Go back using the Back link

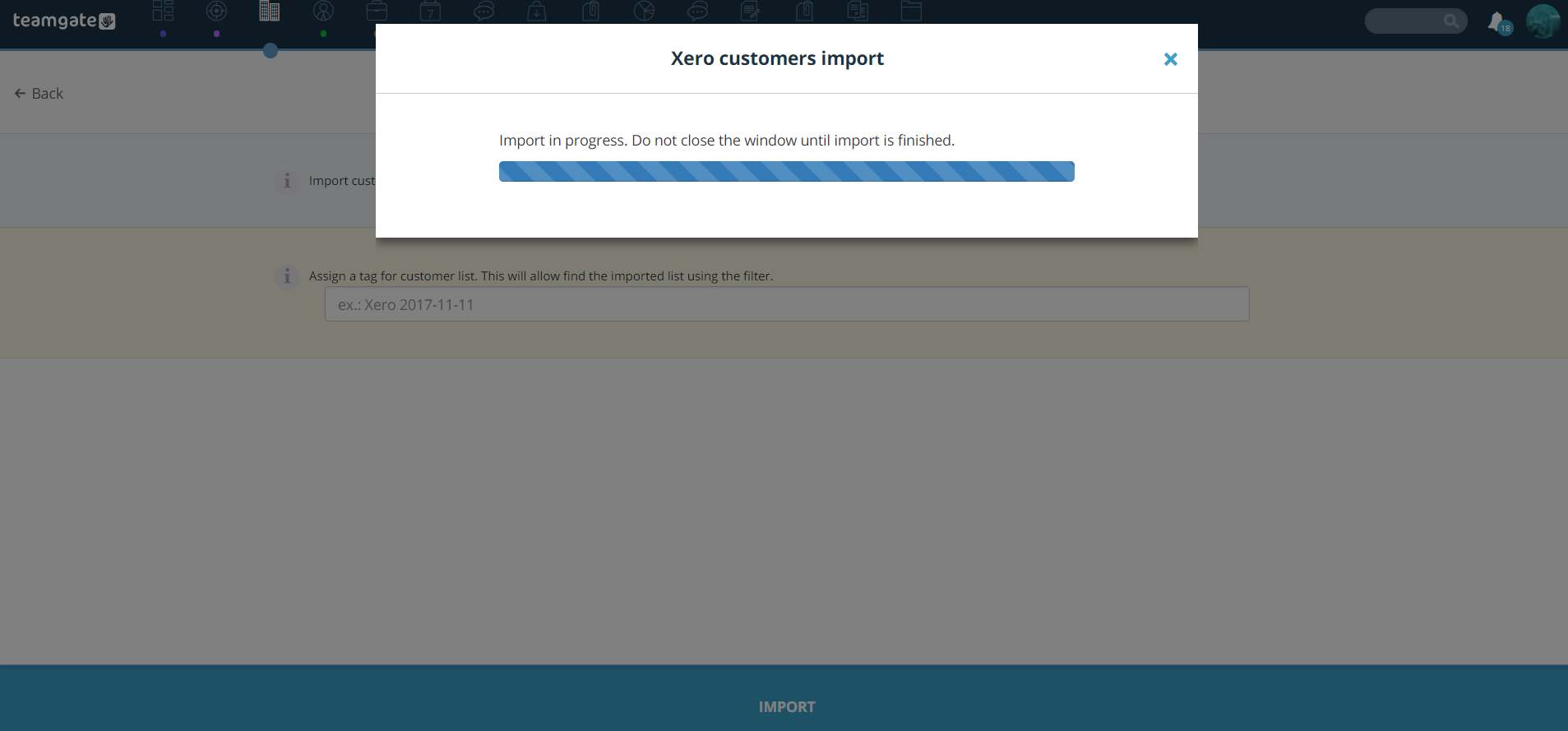click(39, 94)
